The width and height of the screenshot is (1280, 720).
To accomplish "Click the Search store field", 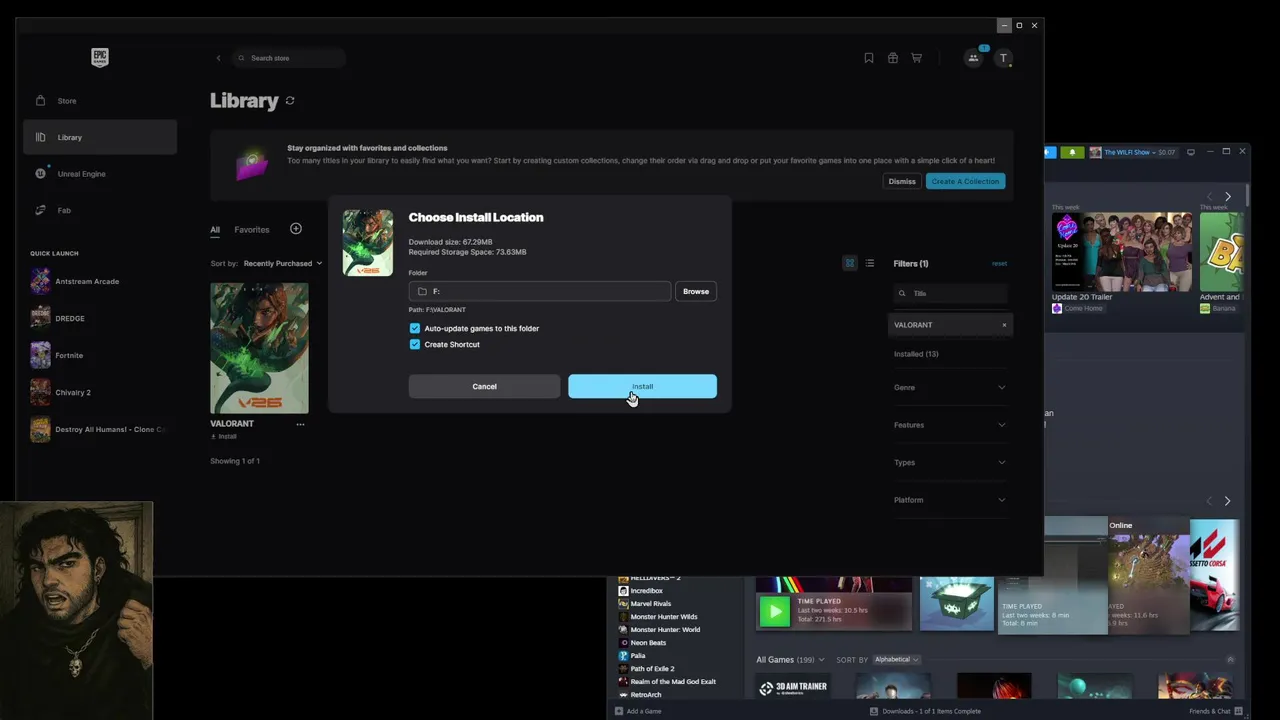I will (x=290, y=58).
